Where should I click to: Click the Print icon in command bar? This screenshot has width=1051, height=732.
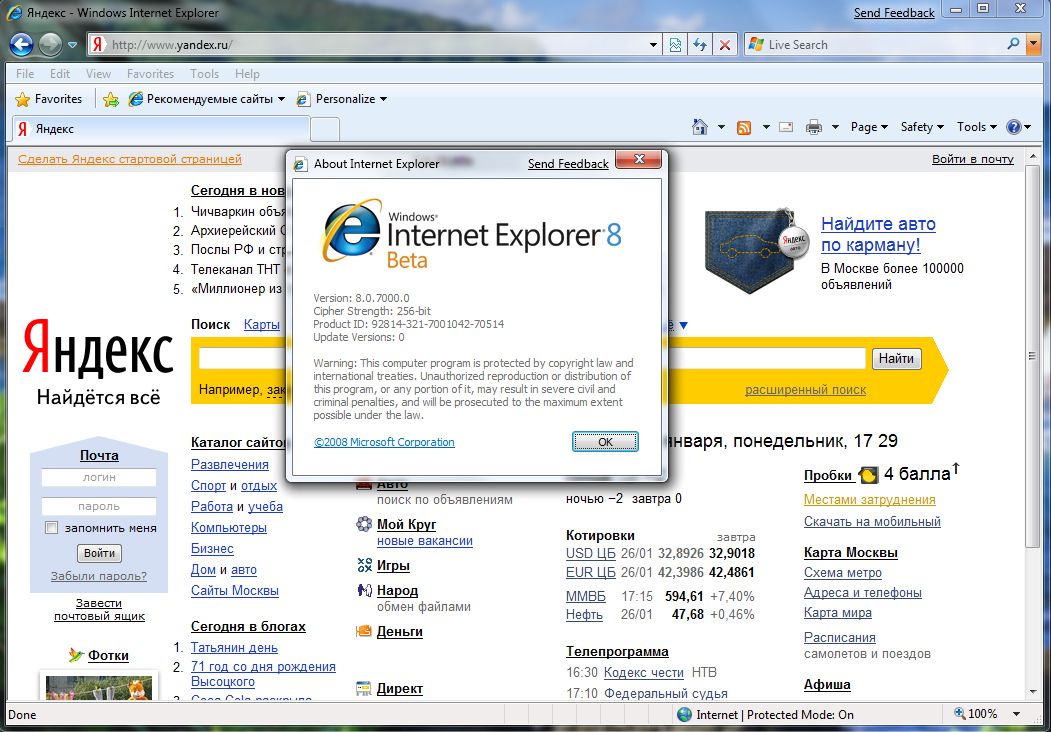pyautogui.click(x=814, y=127)
